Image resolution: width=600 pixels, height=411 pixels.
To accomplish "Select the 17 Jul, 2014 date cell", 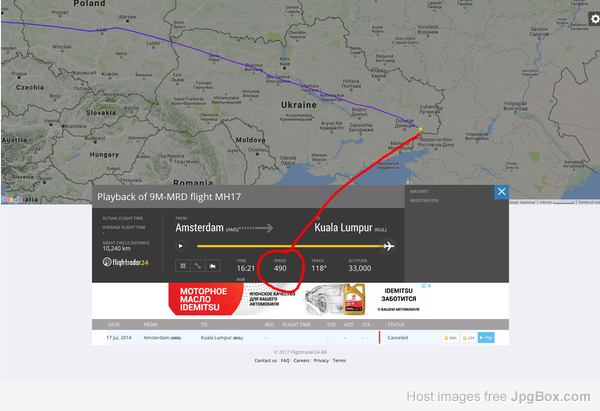I will point(119,338).
